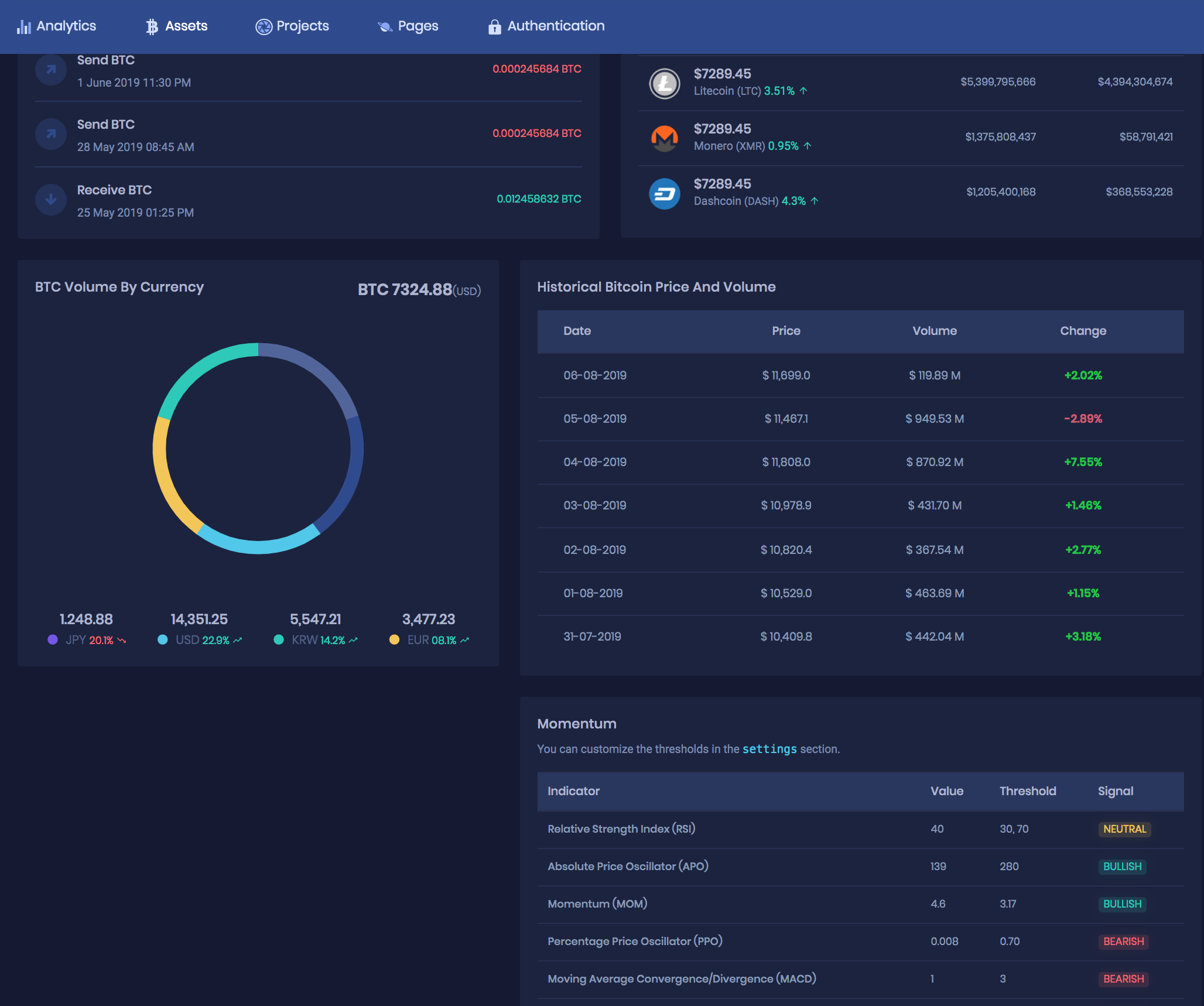
Task: Open the Projects menu
Action: tap(292, 26)
